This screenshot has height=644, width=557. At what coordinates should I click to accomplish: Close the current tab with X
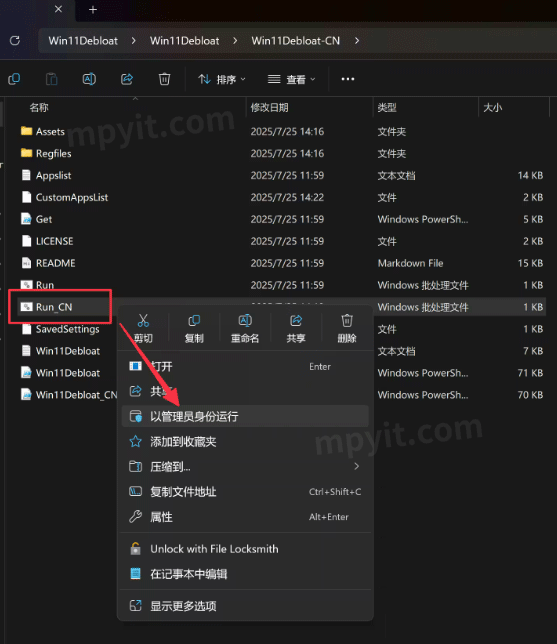coord(58,9)
